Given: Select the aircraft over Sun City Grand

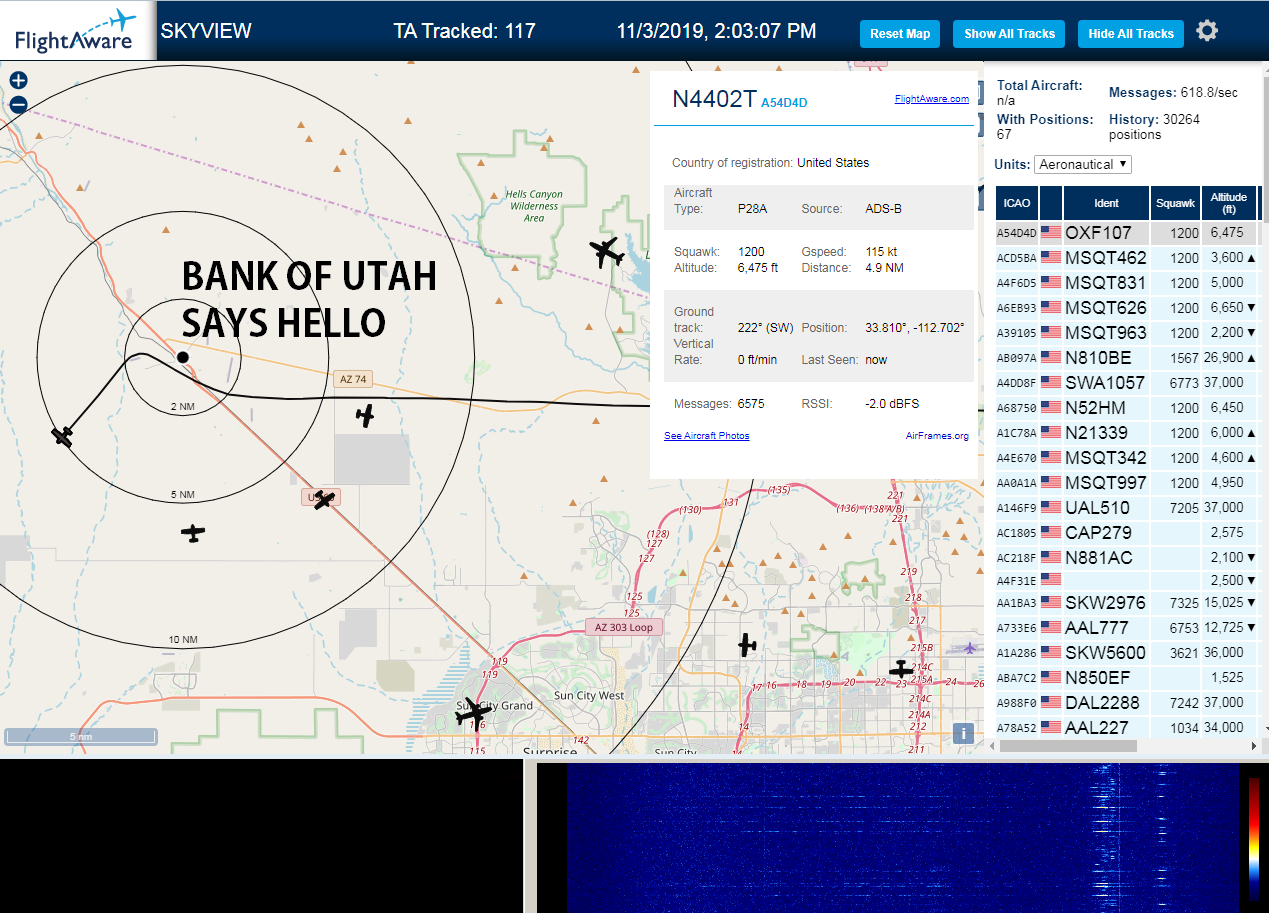Looking at the screenshot, I should (x=472, y=712).
